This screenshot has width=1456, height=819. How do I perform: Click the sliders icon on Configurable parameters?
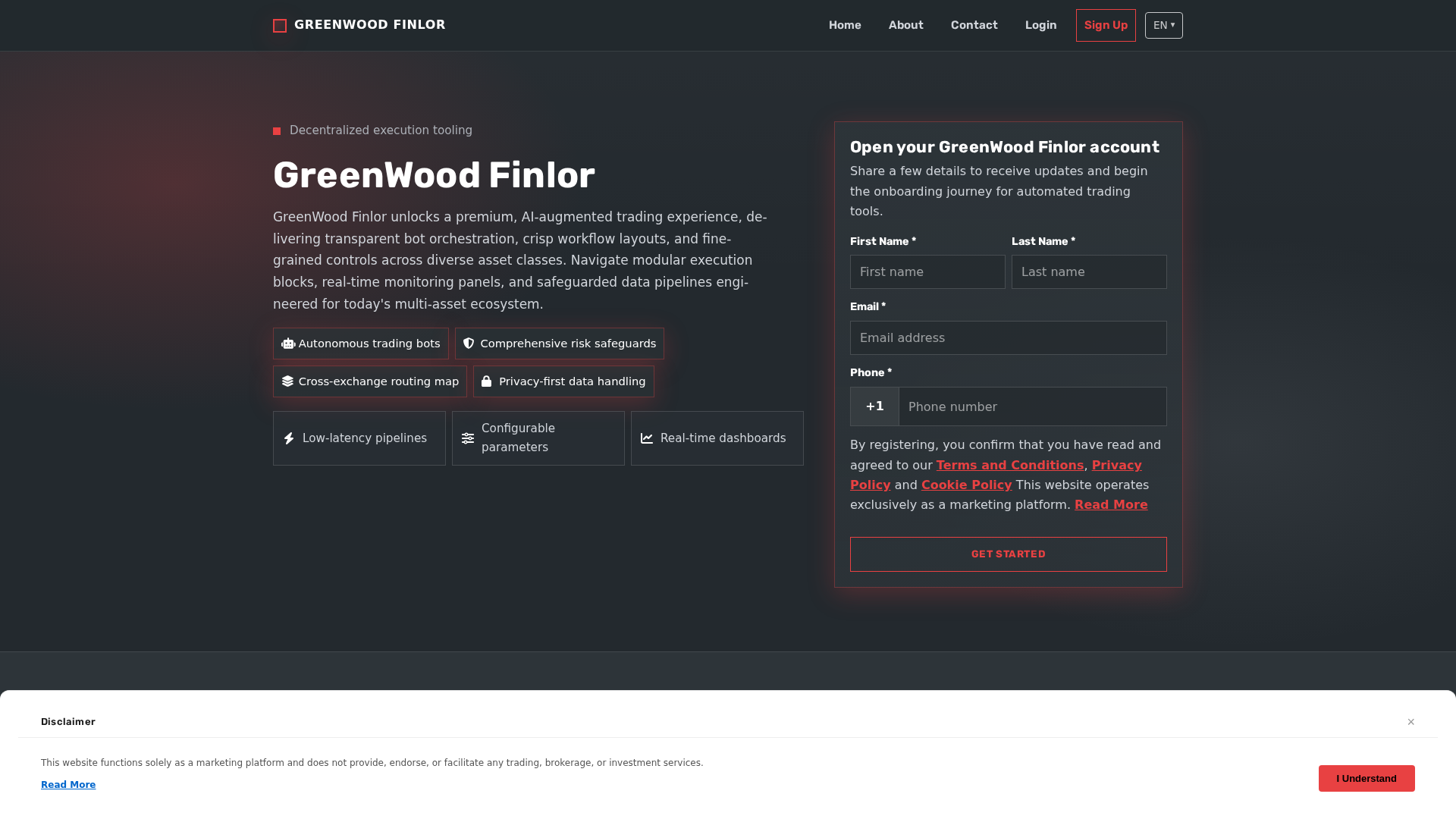coord(468,438)
